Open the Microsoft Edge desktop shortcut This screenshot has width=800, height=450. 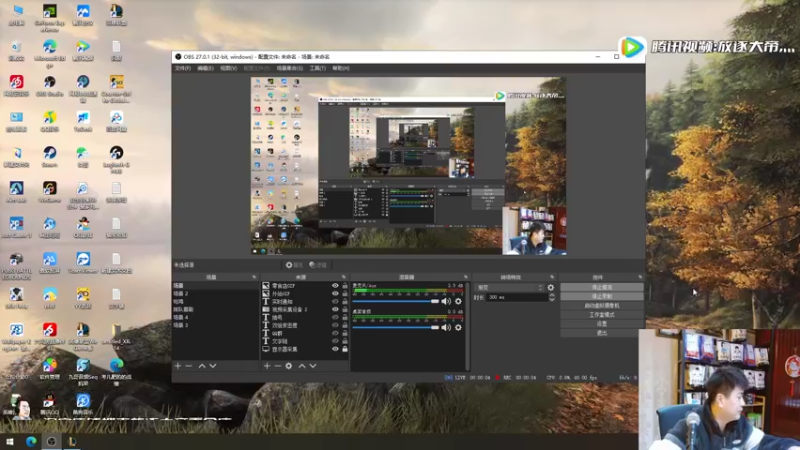click(49, 53)
